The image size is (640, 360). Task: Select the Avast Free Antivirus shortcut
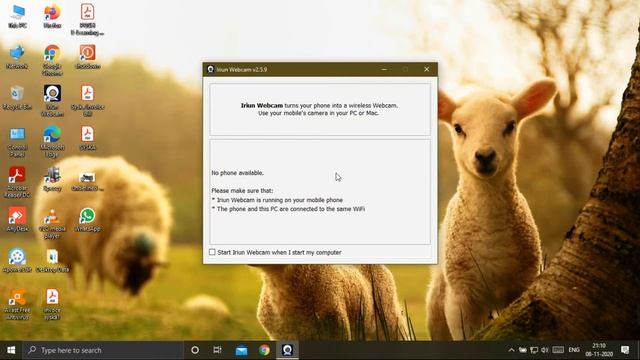pyautogui.click(x=17, y=304)
